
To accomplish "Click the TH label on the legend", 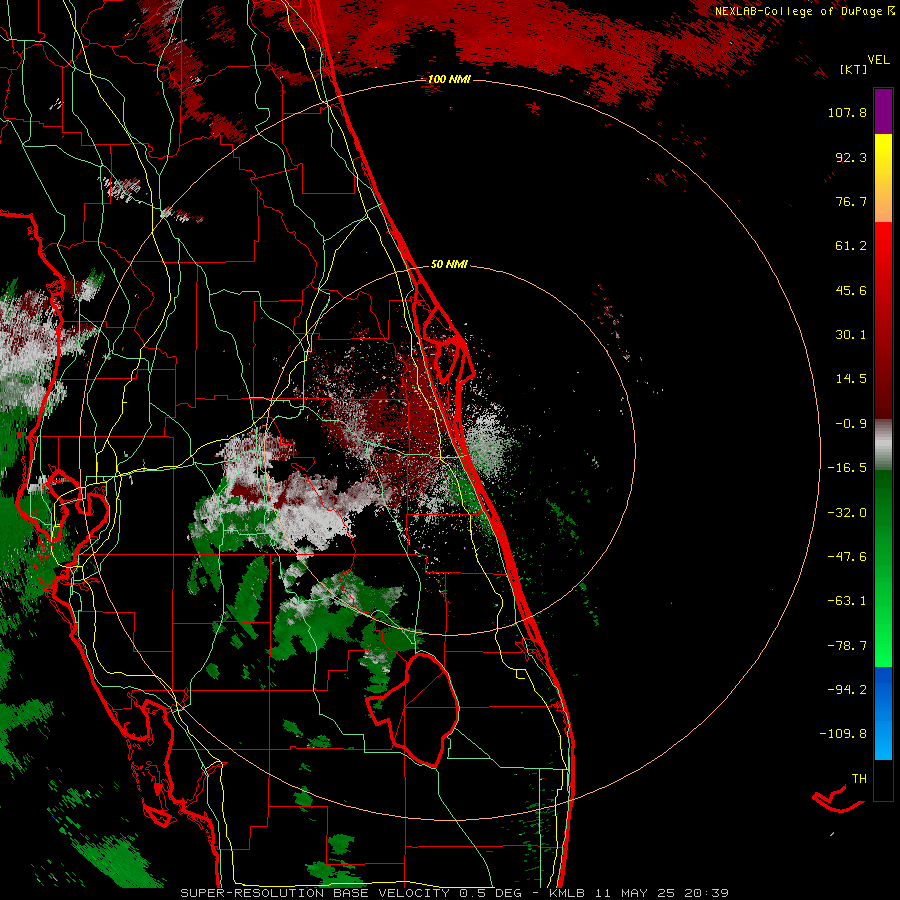I will 859,779.
